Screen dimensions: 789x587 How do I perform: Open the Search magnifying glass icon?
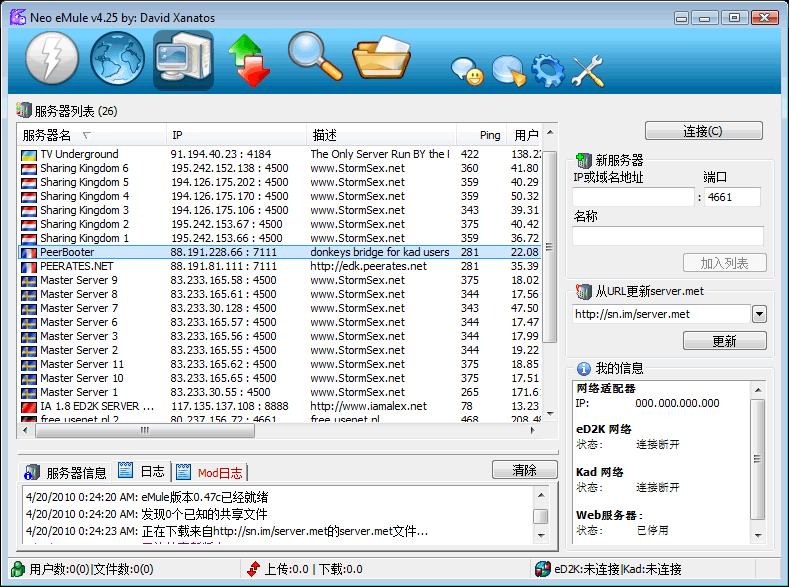click(x=315, y=56)
